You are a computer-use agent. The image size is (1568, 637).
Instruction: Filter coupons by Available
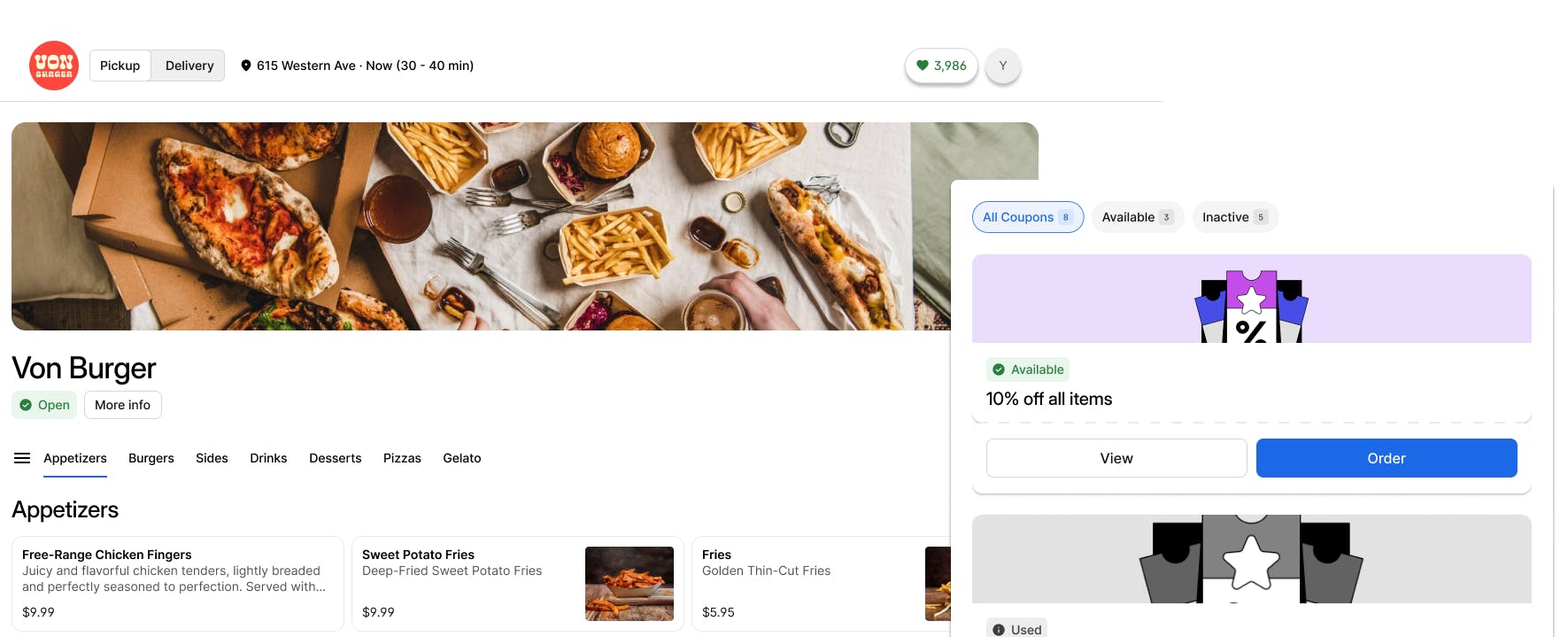click(1138, 217)
